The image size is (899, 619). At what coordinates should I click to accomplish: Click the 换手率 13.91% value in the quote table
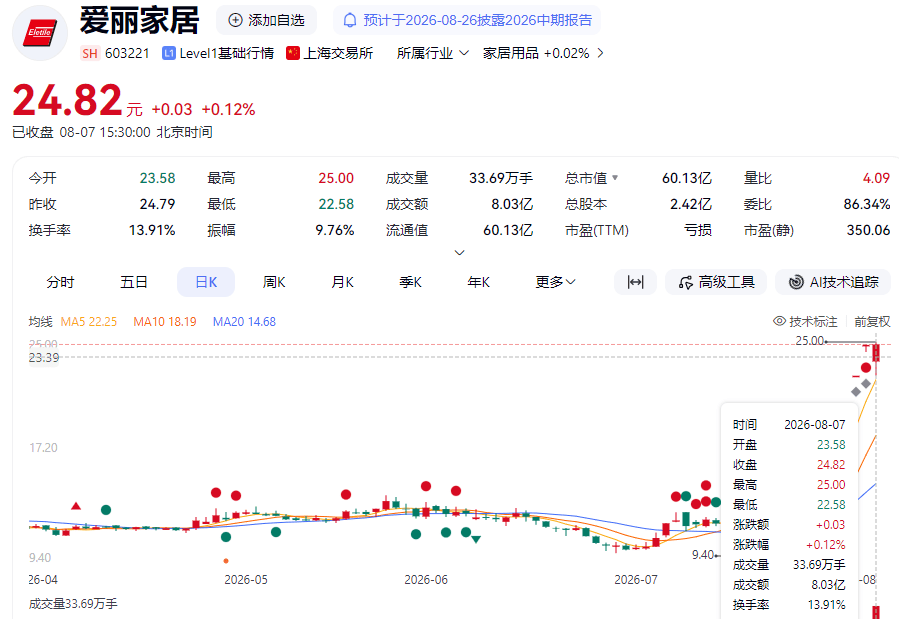click(152, 230)
